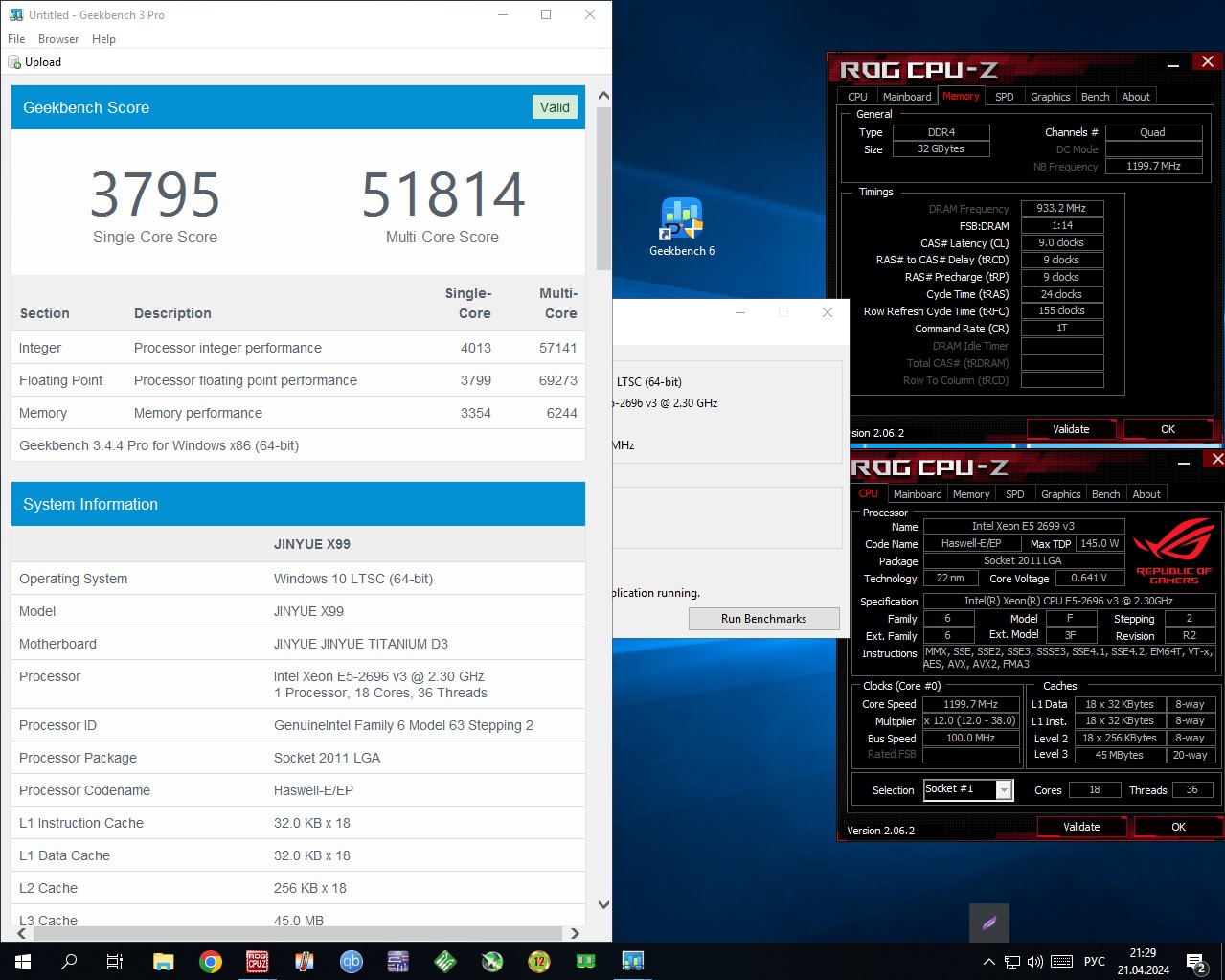Open touch keyboard tray icon

click(1061, 962)
